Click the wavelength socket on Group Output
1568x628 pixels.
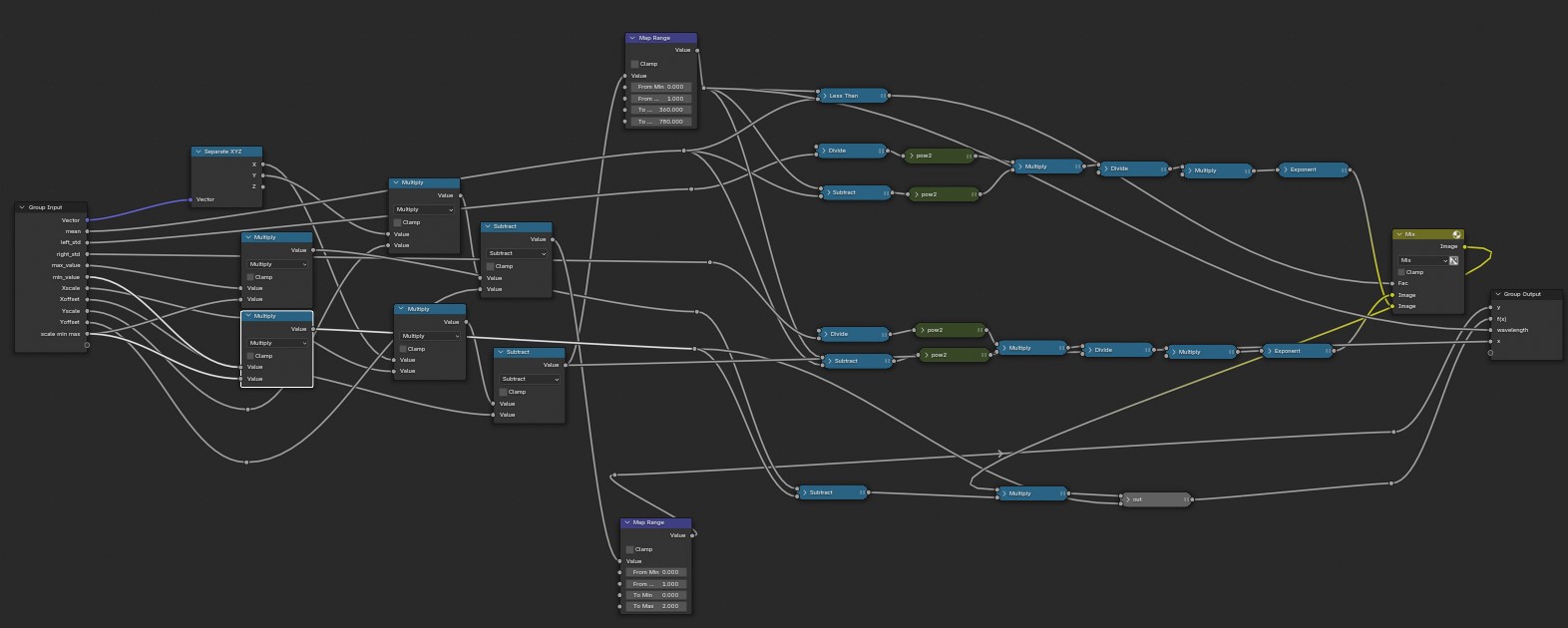coord(1491,330)
